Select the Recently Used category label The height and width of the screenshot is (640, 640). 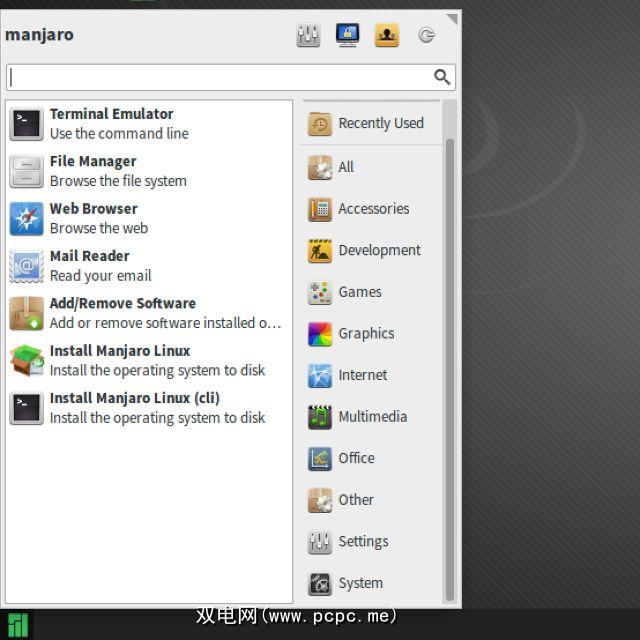[x=381, y=123]
